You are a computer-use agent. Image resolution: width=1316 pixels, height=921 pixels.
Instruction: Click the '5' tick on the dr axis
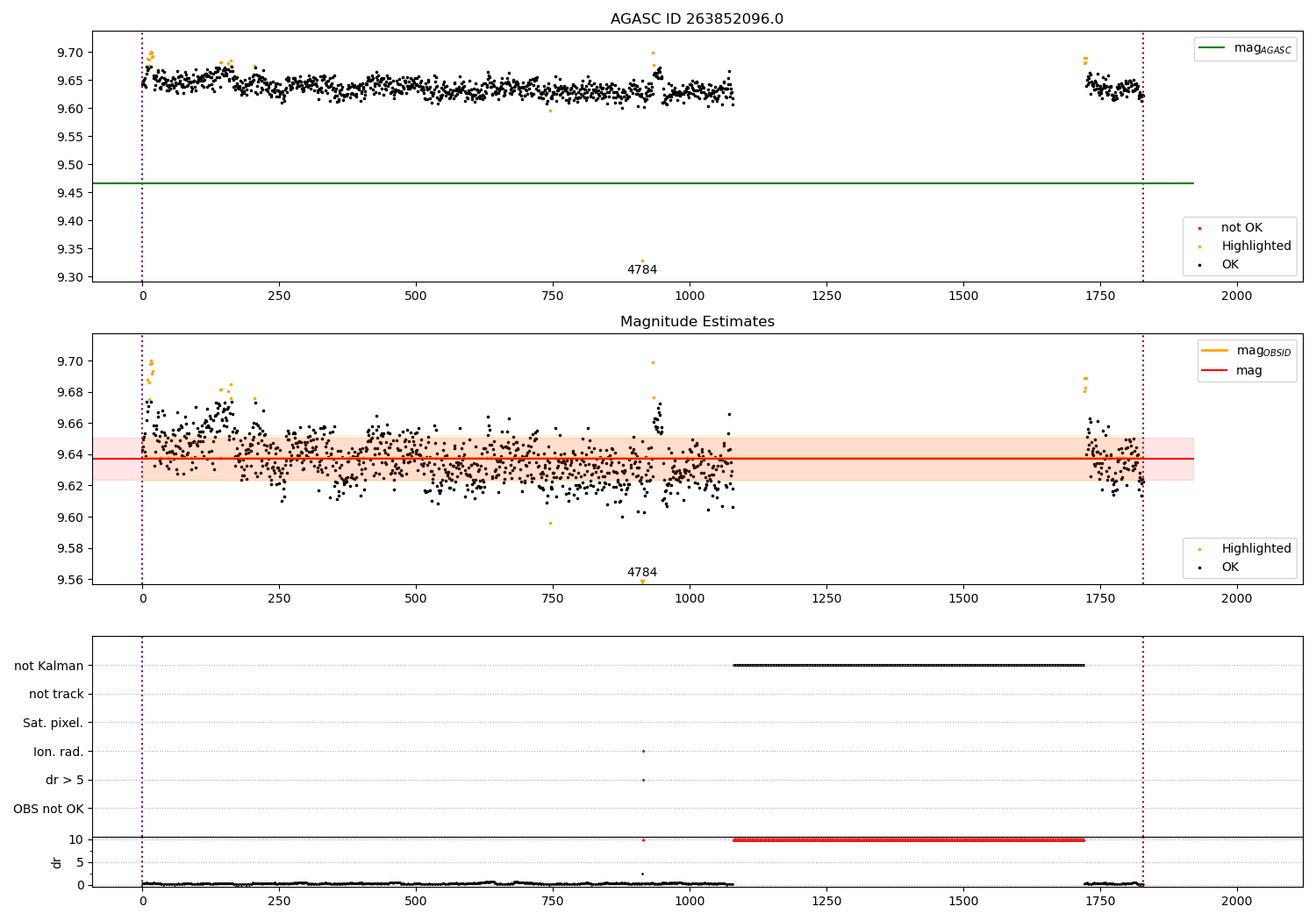pyautogui.click(x=80, y=862)
